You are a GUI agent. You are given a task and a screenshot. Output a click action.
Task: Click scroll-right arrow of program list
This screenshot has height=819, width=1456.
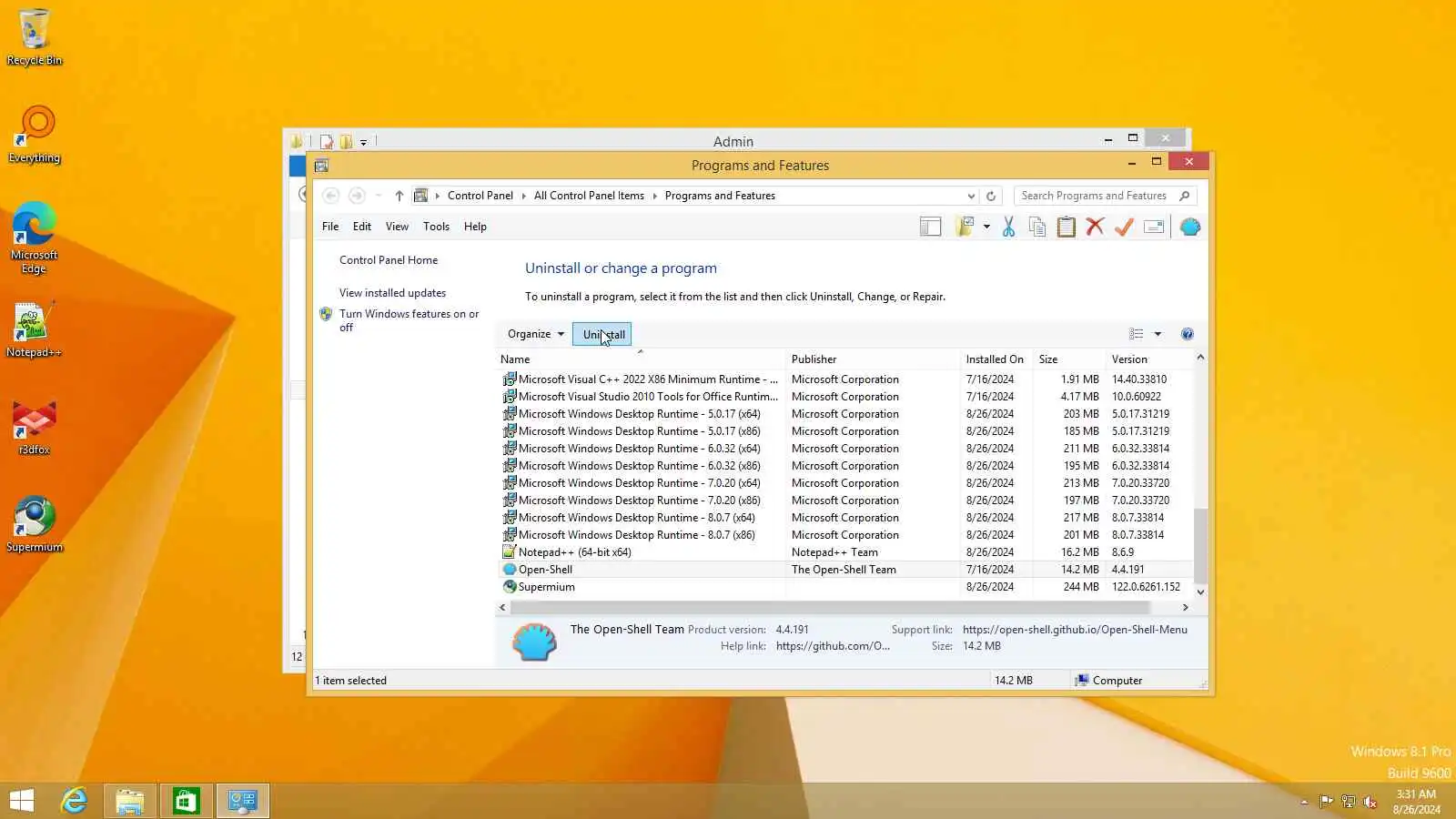[x=1185, y=607]
